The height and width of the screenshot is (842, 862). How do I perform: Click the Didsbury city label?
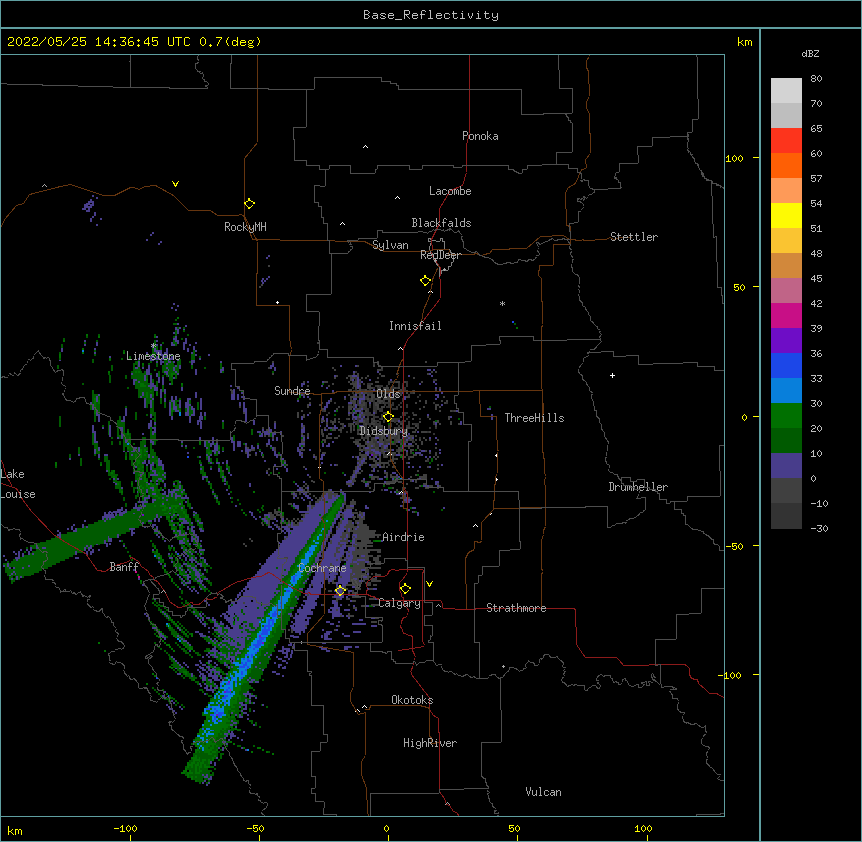(384, 431)
